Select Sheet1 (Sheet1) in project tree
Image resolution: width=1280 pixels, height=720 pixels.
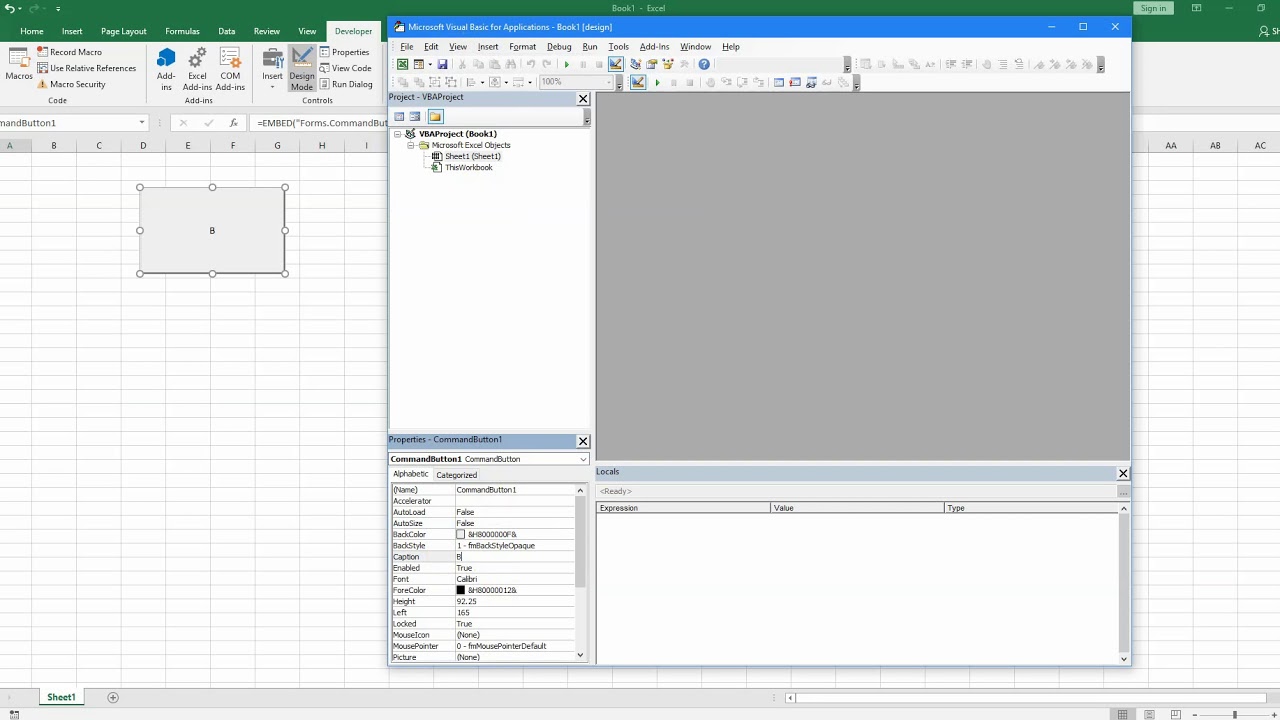[472, 156]
